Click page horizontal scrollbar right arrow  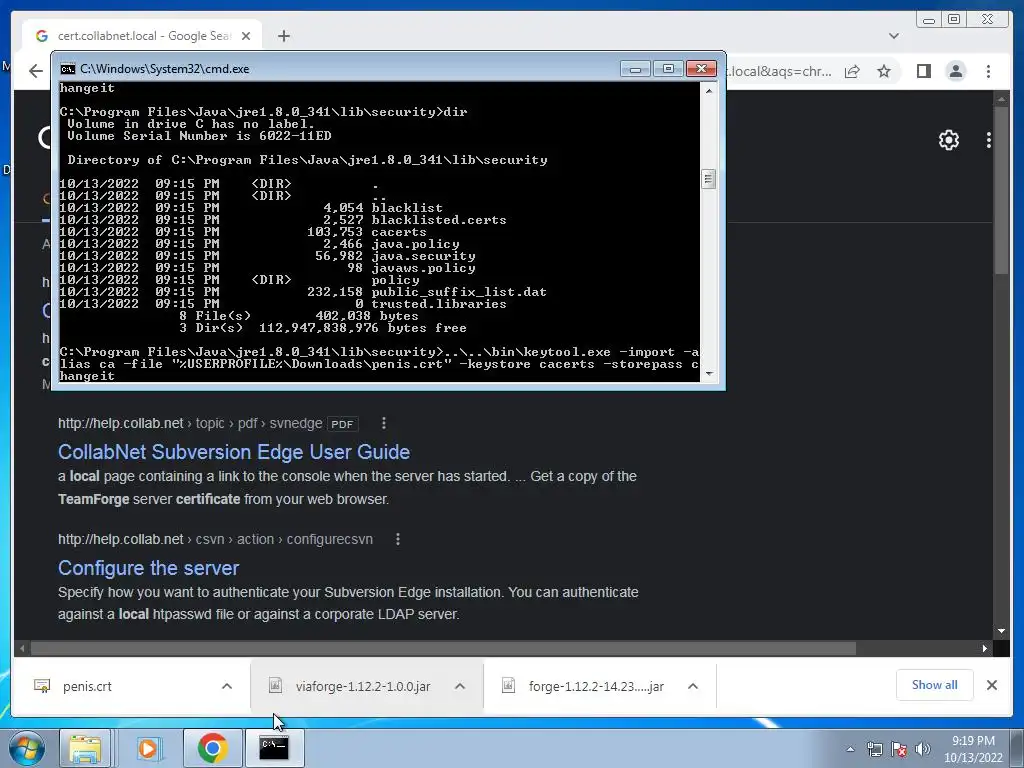click(x=985, y=648)
